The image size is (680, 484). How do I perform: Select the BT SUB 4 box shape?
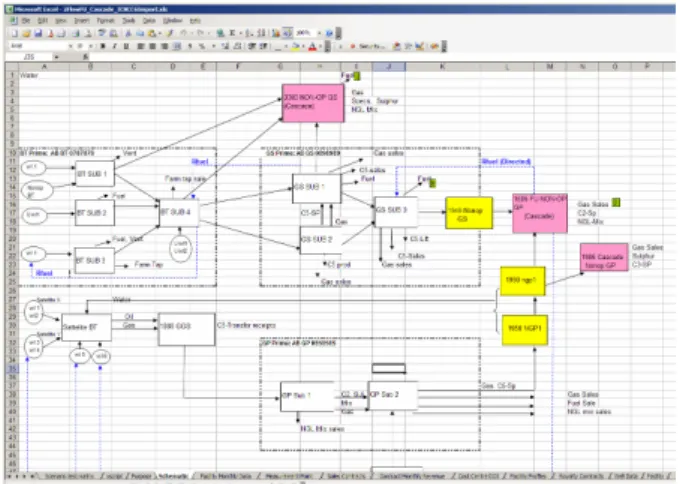point(179,213)
